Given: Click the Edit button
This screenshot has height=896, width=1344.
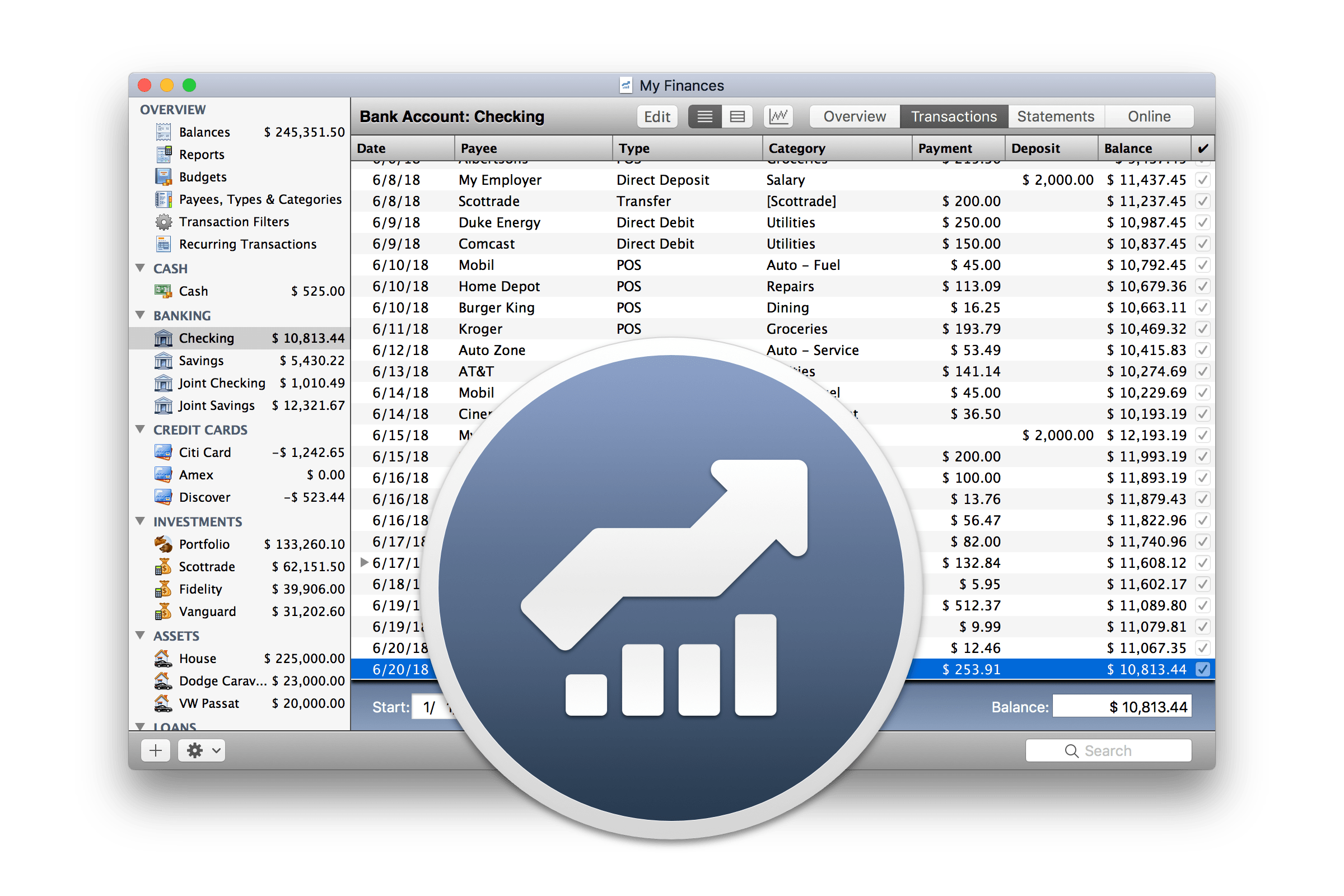Looking at the screenshot, I should (656, 116).
